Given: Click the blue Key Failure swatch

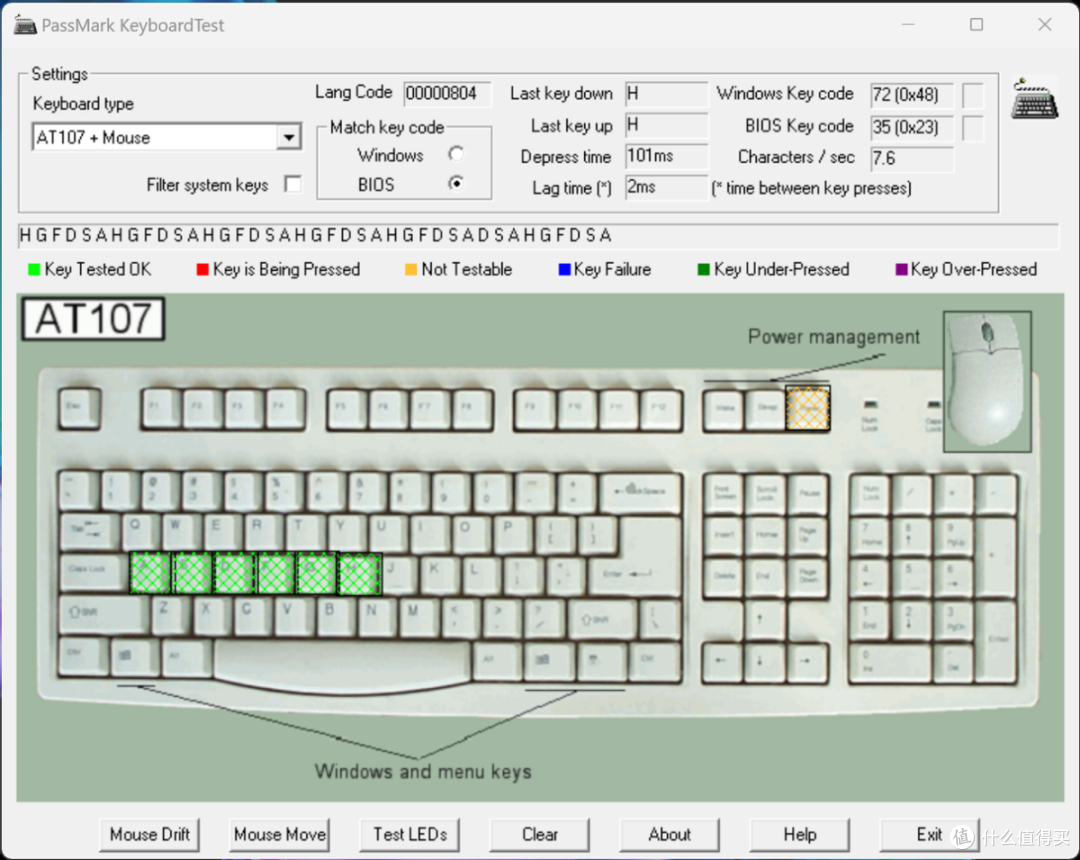Looking at the screenshot, I should point(564,269).
